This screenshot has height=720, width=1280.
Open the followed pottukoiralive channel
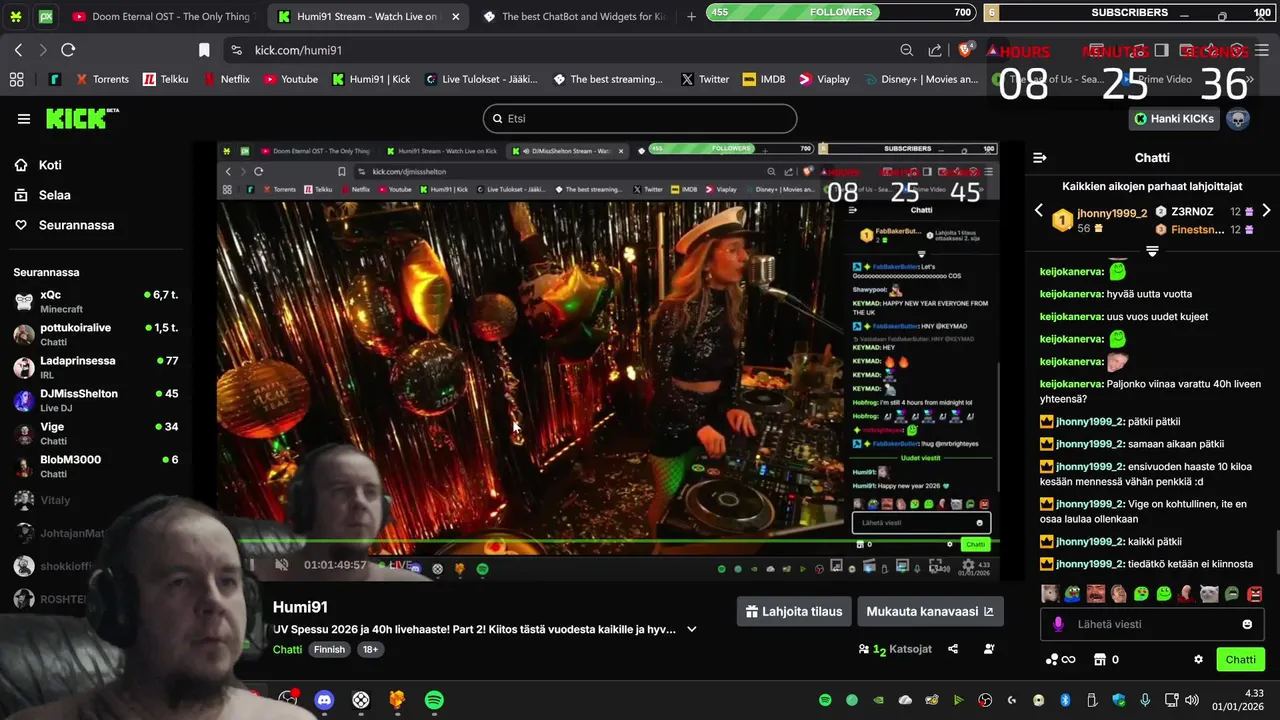tap(96, 334)
